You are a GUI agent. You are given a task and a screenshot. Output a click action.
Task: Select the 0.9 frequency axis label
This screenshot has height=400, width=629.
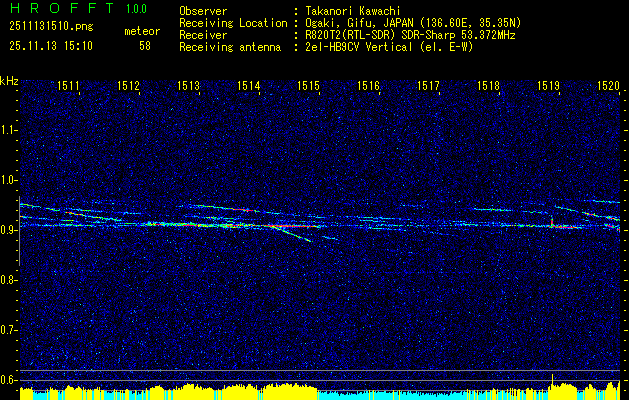(x=9, y=230)
